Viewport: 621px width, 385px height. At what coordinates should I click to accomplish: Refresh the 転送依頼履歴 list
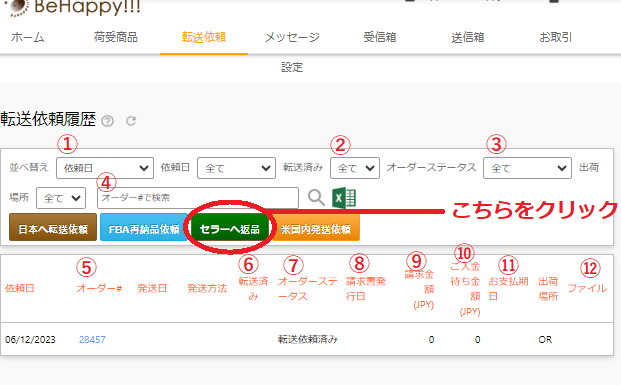tap(131, 121)
